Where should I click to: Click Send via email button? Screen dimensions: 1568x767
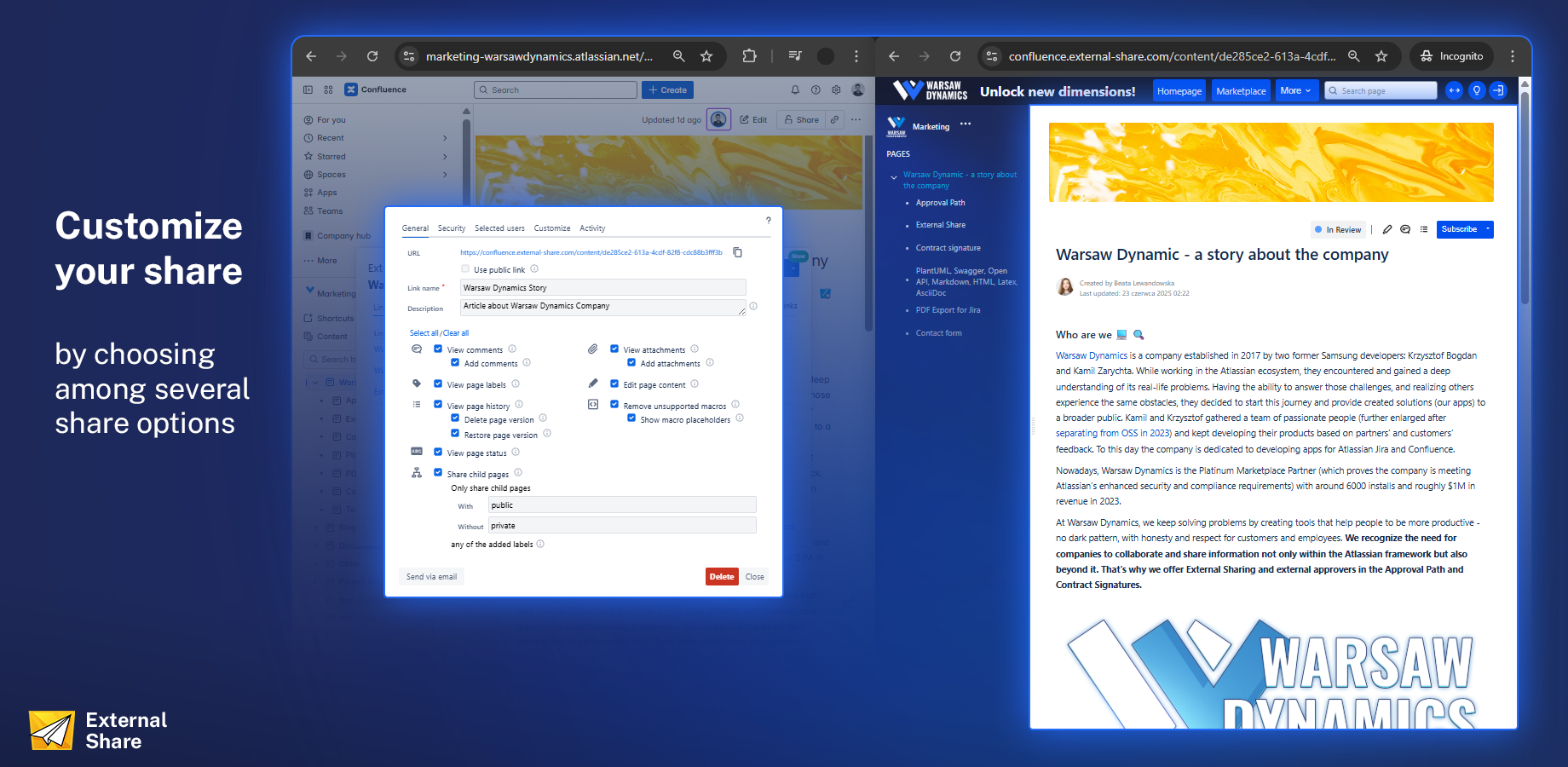click(x=431, y=577)
